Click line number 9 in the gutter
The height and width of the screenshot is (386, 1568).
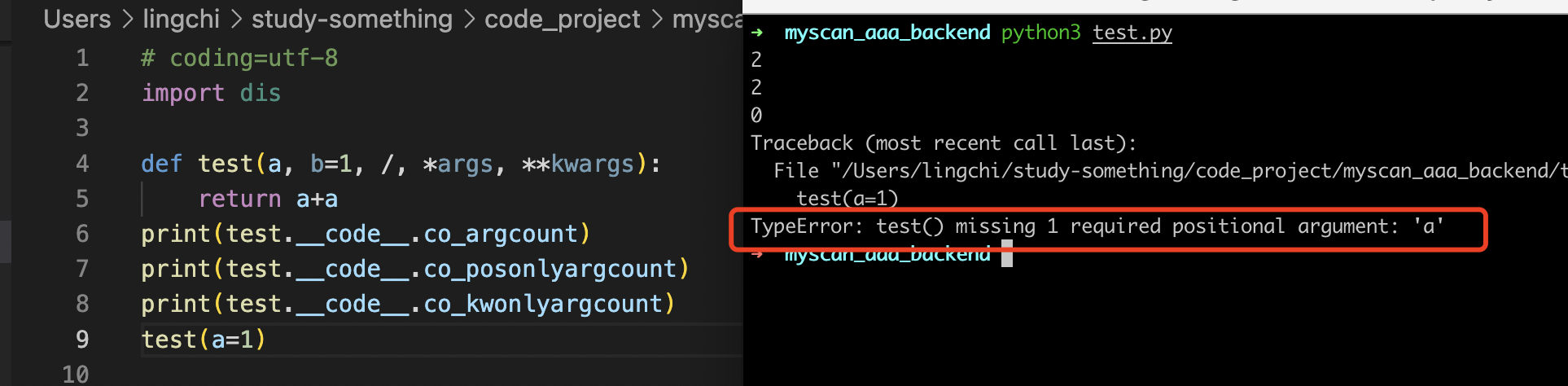pyautogui.click(x=82, y=340)
